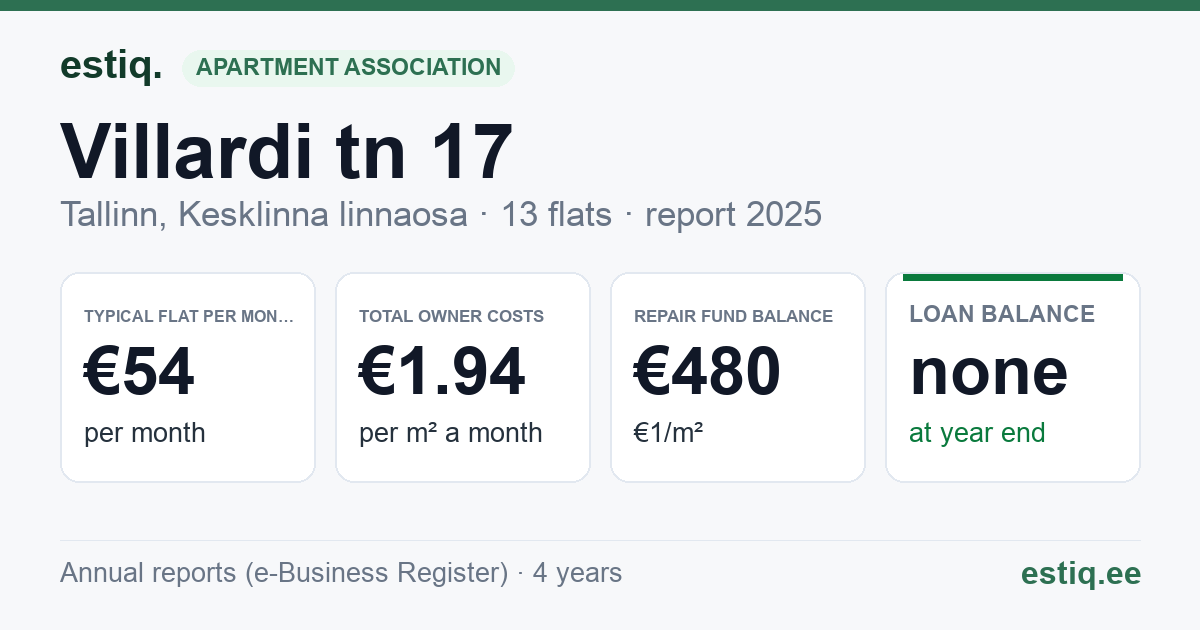Click the €1/m² text

(669, 432)
